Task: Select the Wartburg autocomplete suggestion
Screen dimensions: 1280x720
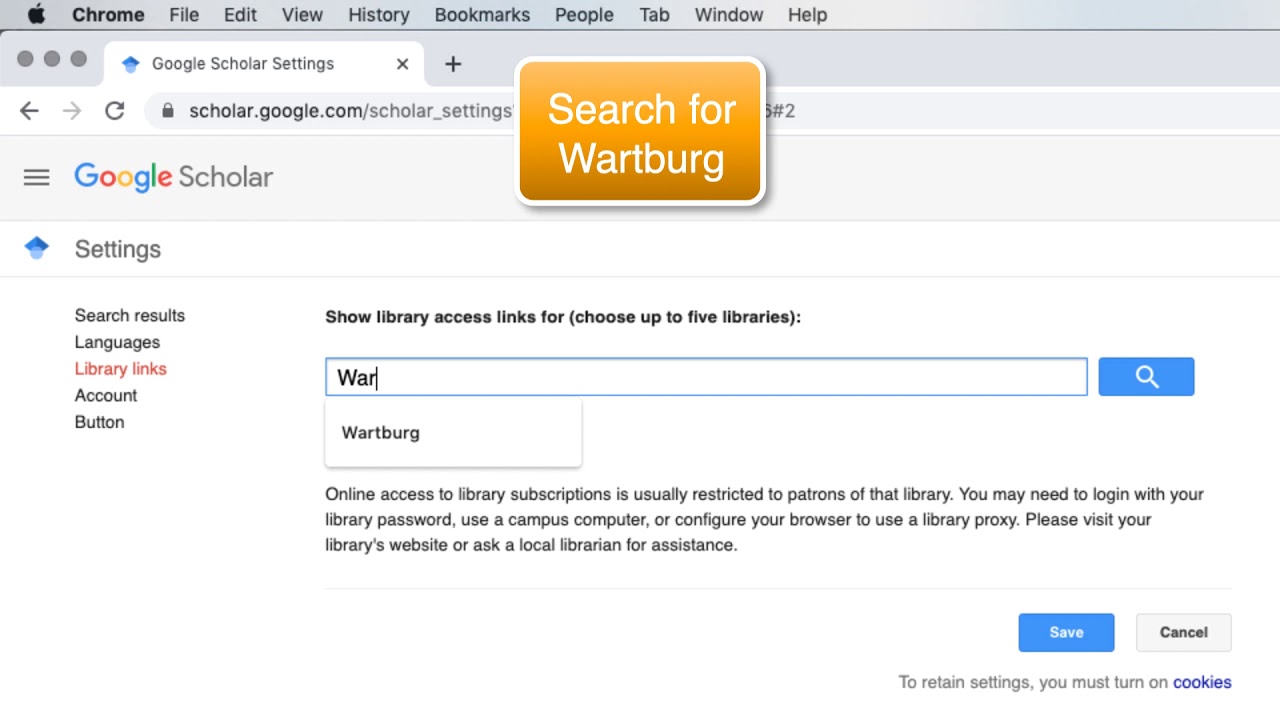Action: point(381,433)
